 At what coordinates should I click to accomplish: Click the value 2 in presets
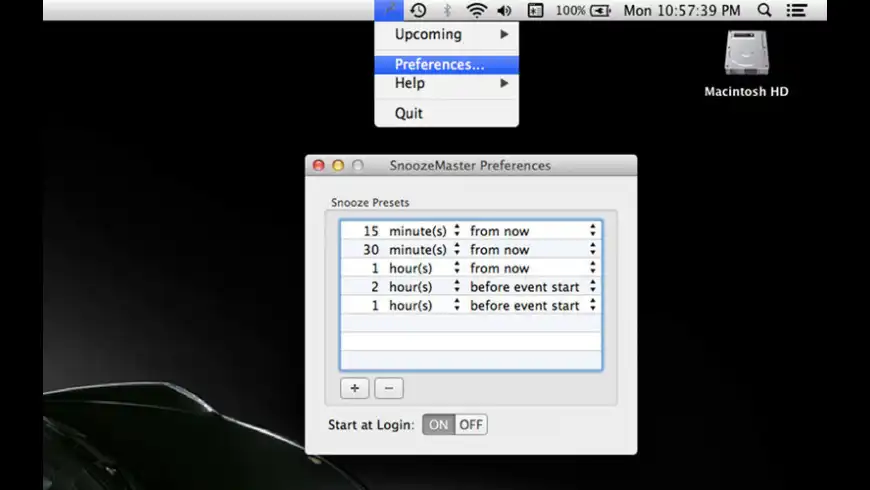(375, 287)
